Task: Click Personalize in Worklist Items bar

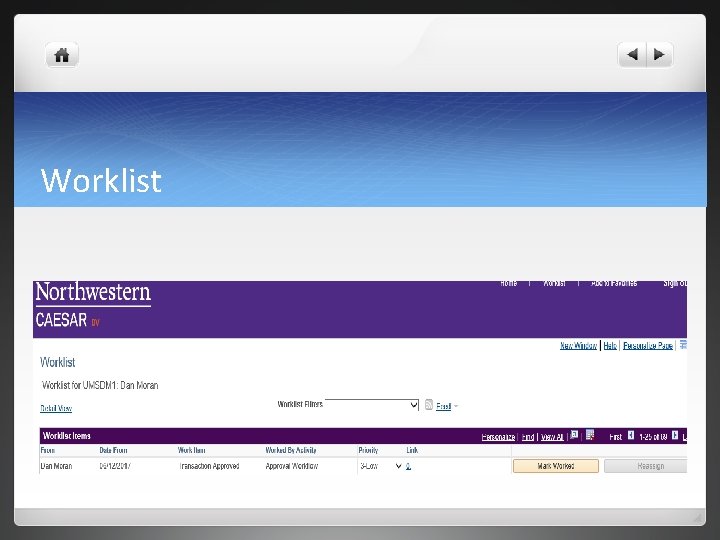Action: 498,437
